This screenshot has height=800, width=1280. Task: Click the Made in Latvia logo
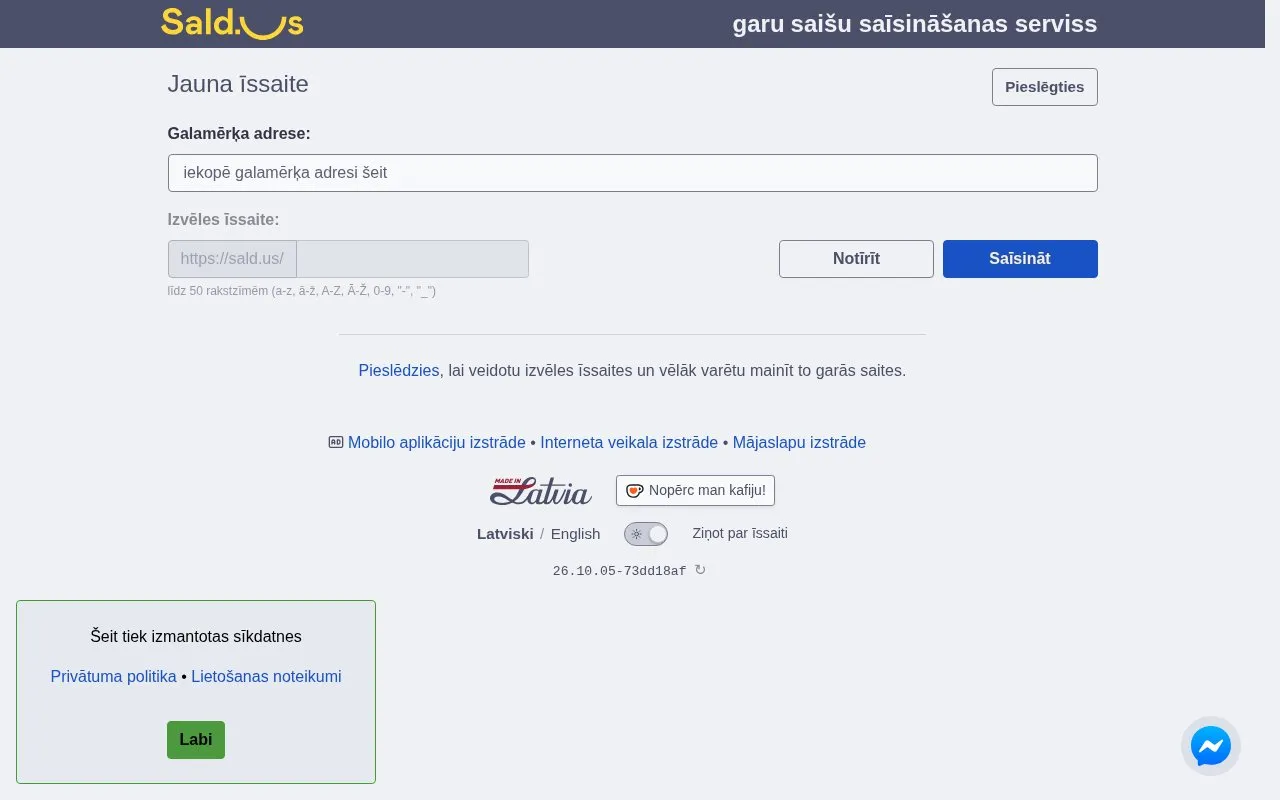pyautogui.click(x=541, y=491)
